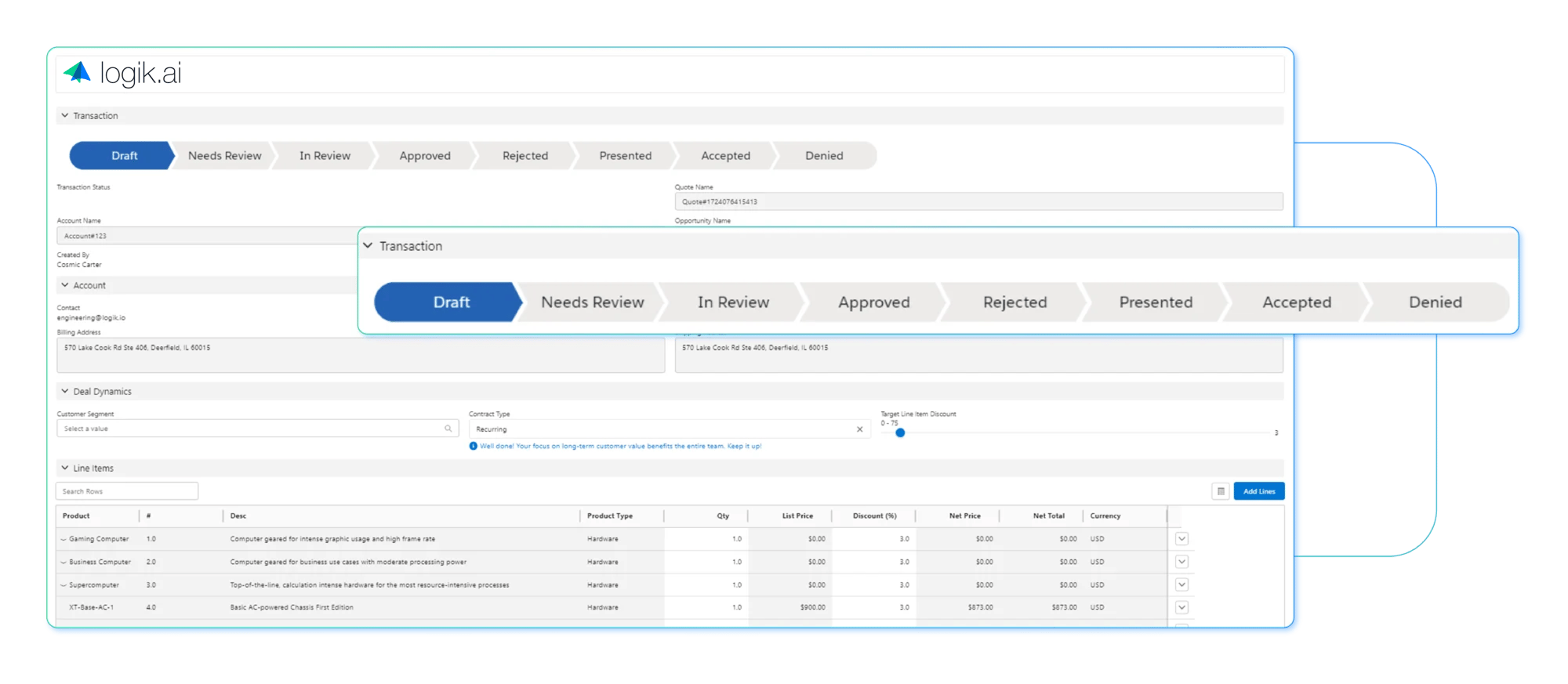The height and width of the screenshot is (684, 1568).
Task: Open the Contract Type field showing Recurring
Action: click(669, 429)
